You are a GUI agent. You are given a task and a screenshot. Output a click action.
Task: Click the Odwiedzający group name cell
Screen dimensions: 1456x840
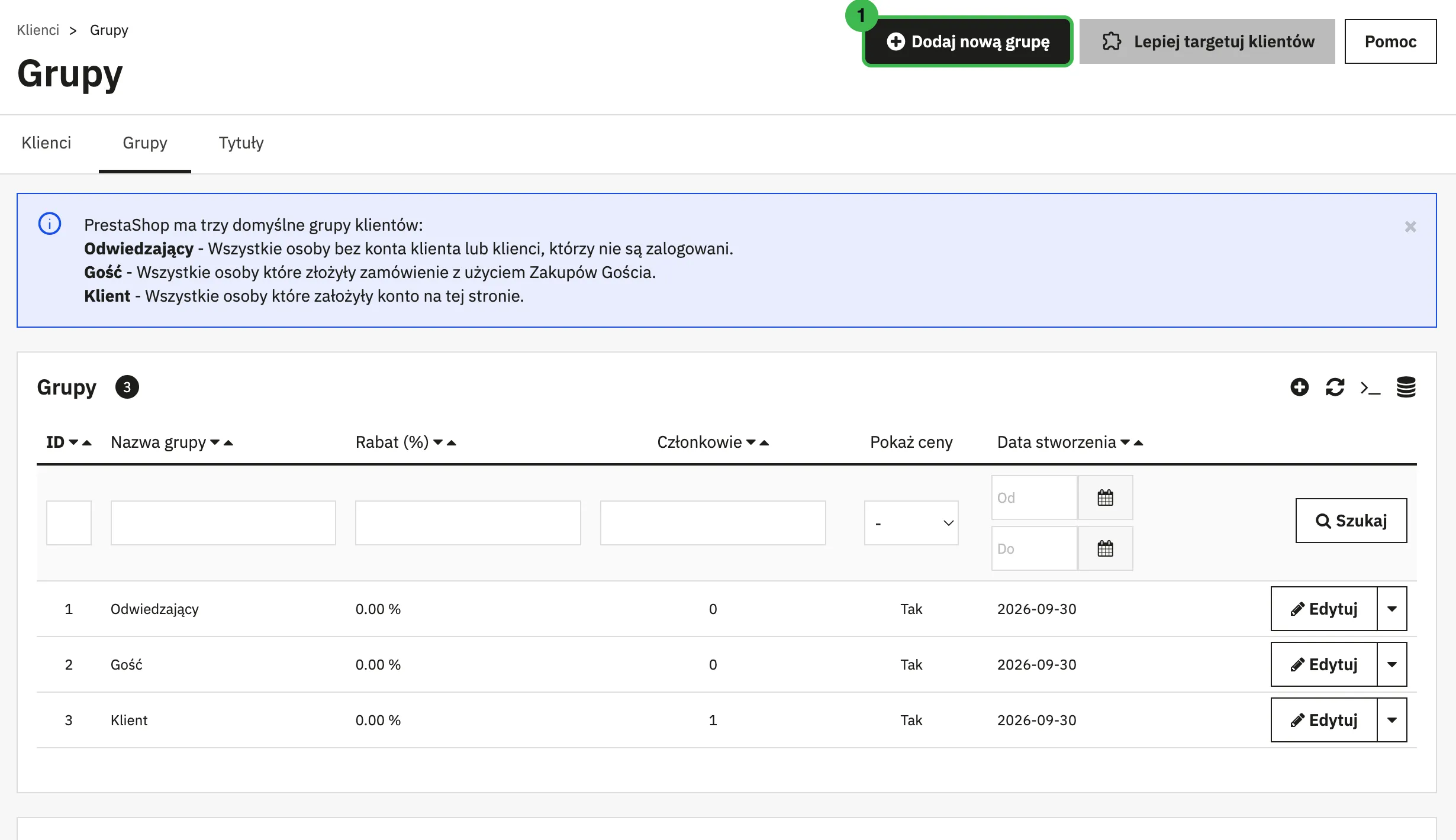tap(154, 609)
